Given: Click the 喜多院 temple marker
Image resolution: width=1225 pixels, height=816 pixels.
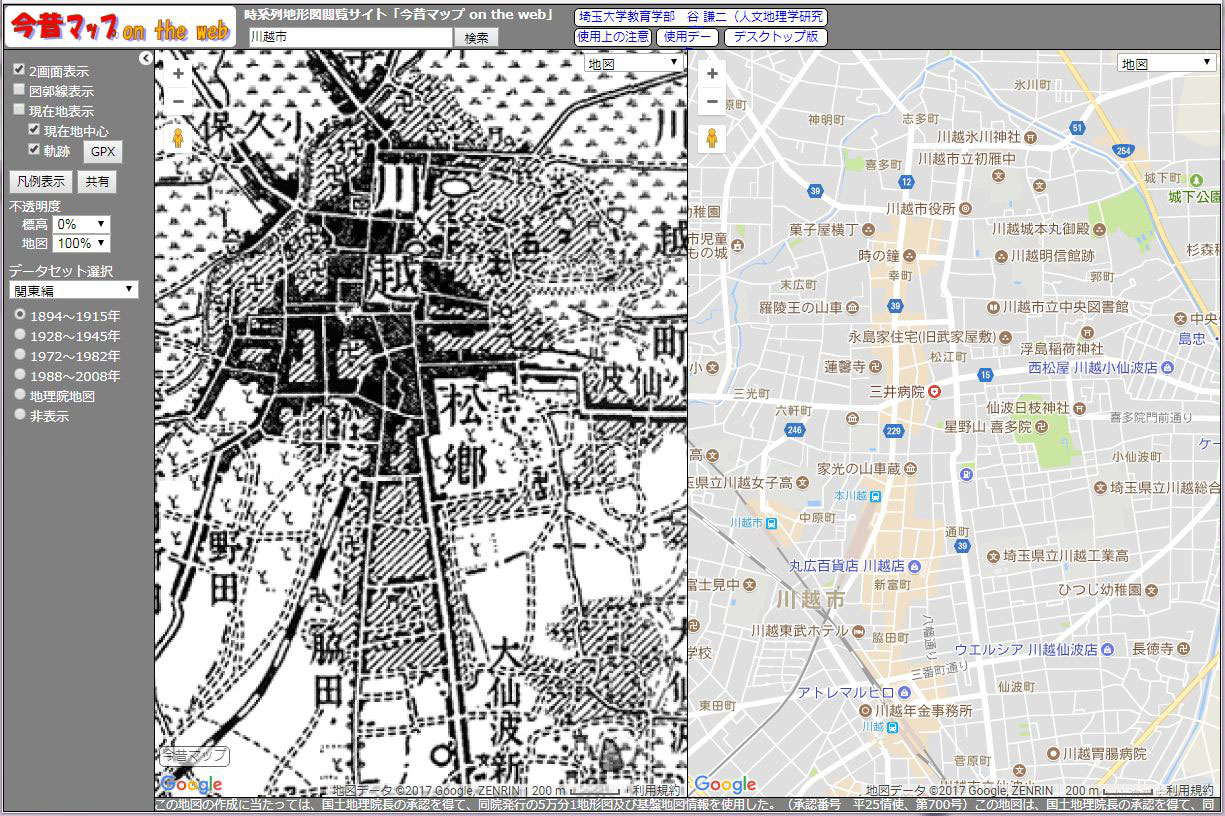Looking at the screenshot, I should tap(1040, 426).
